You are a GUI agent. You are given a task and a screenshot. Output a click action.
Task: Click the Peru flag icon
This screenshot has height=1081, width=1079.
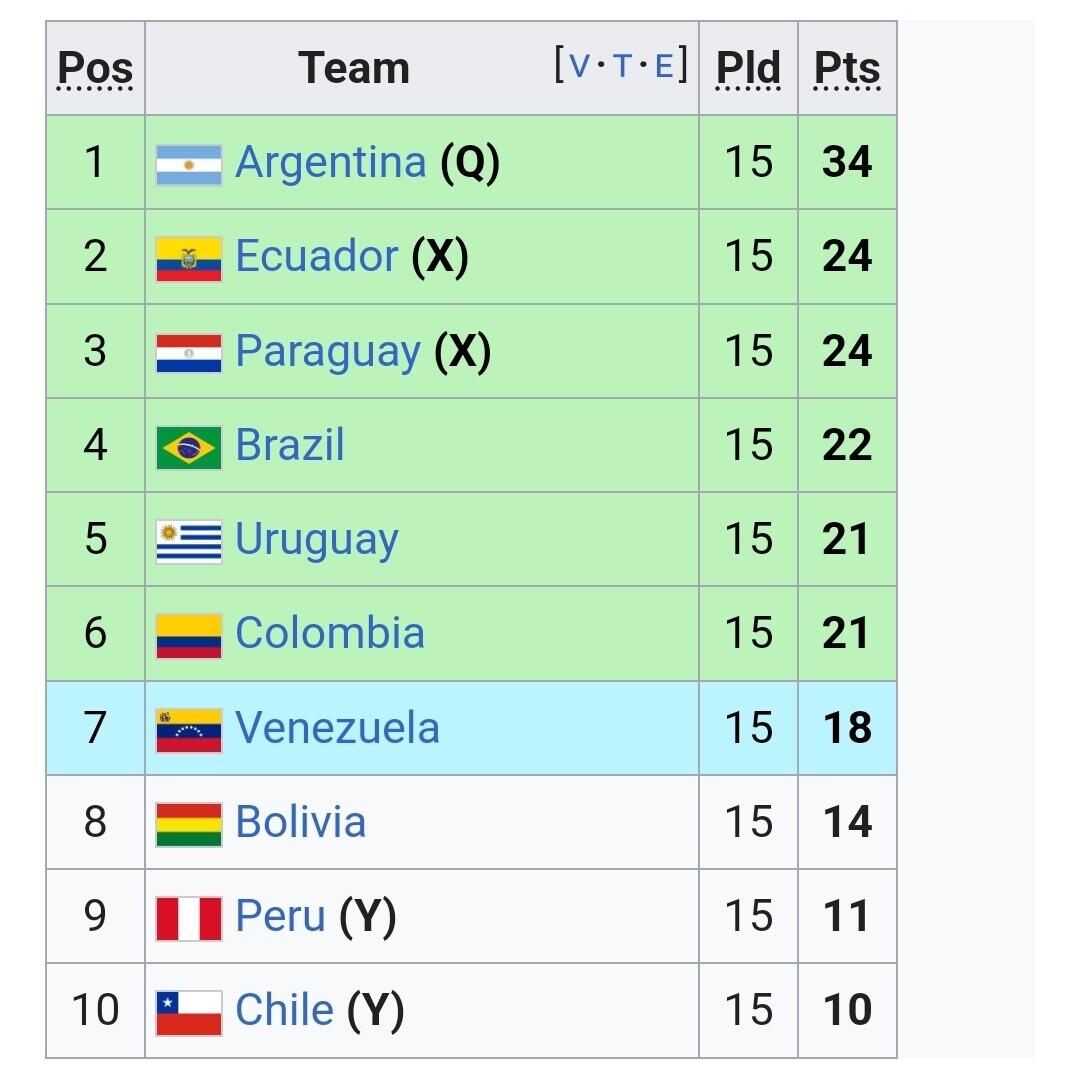tap(189, 919)
